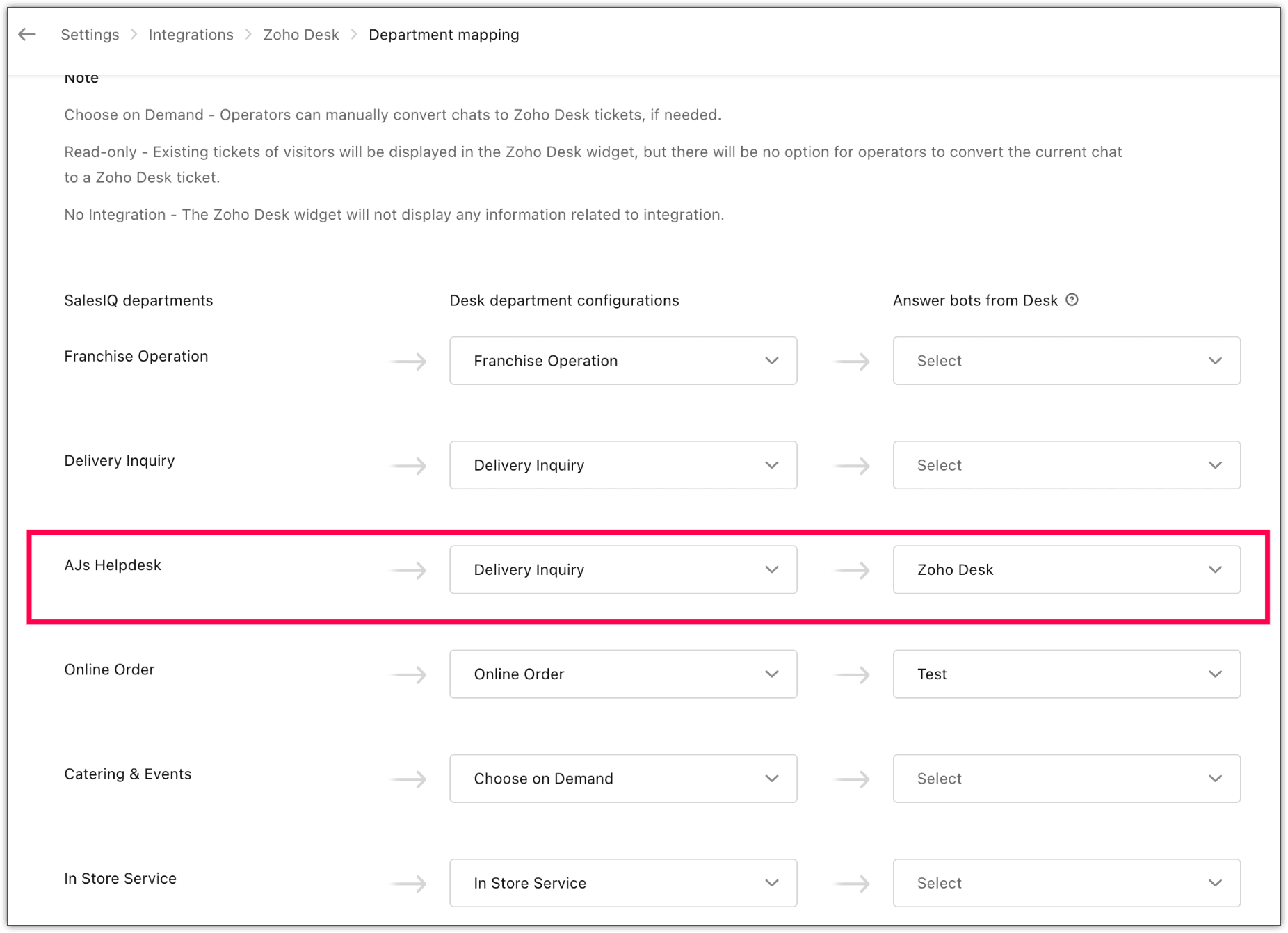
Task: Click the Department mapping breadcrumb title
Action: coord(444,35)
